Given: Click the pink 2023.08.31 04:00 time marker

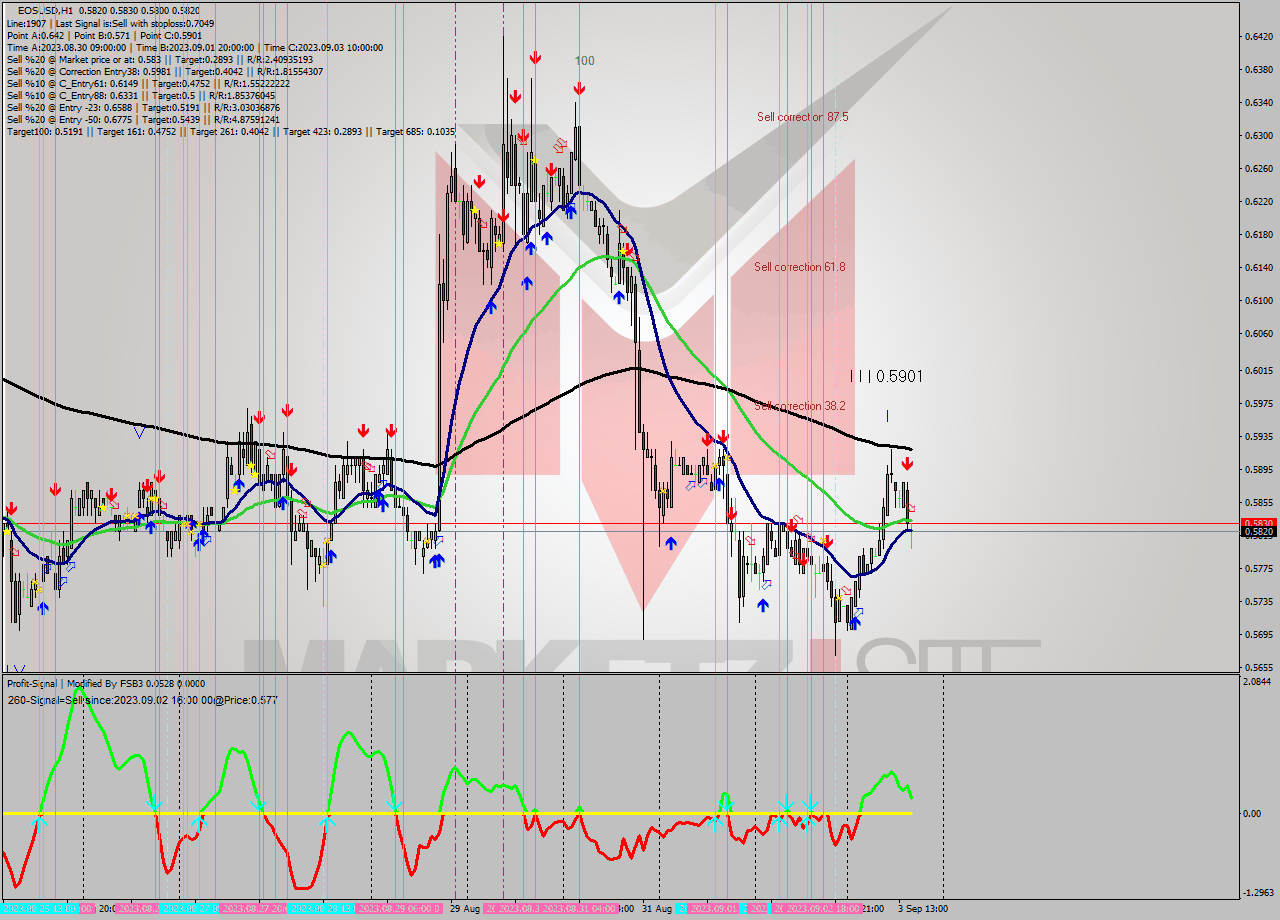Looking at the screenshot, I should tap(580, 908).
